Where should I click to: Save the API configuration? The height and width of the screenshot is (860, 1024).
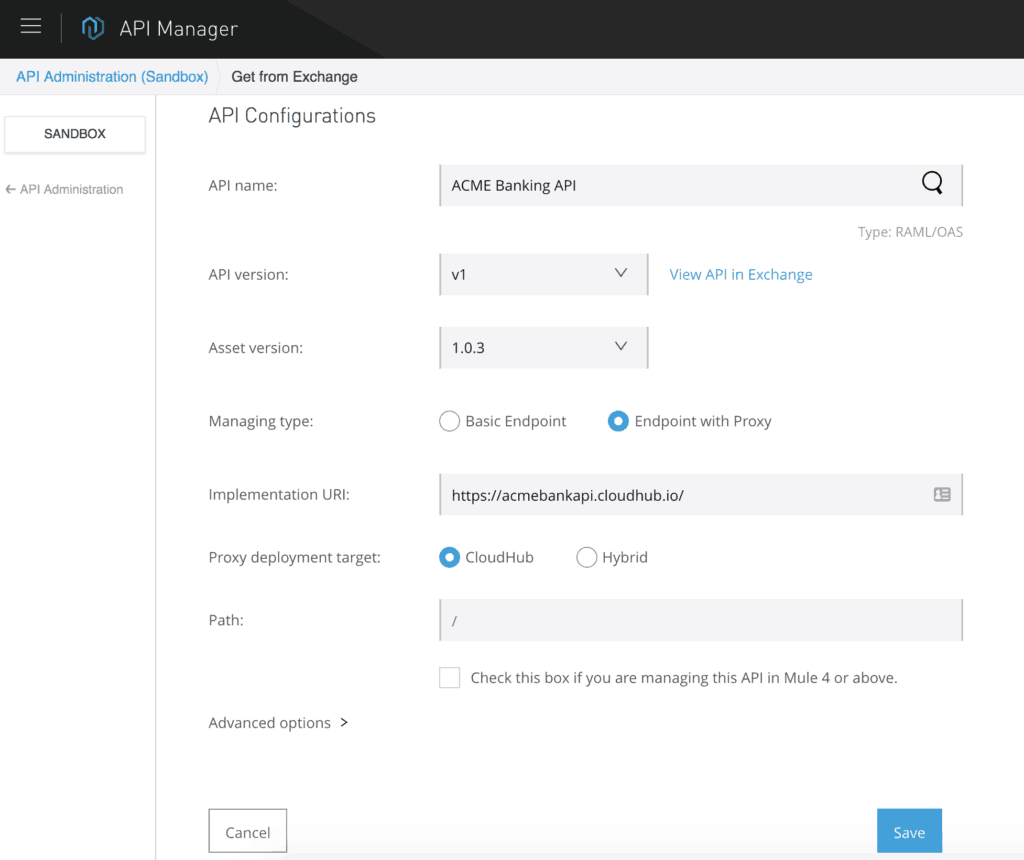909,831
